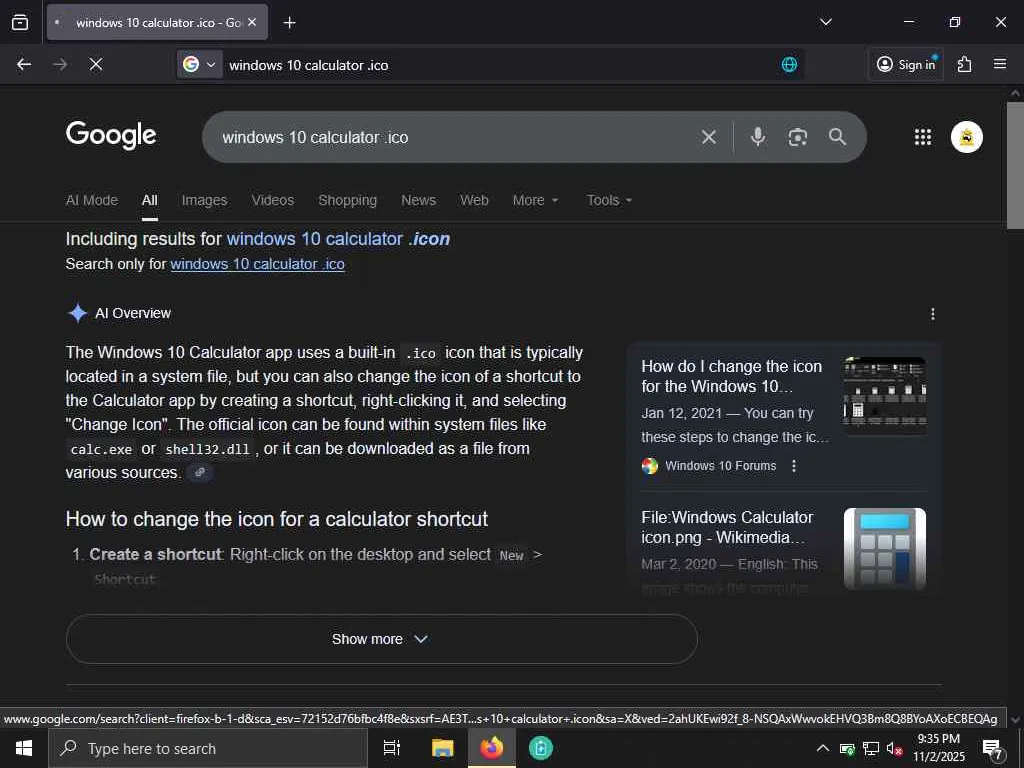
Task: Go back to the previous page
Action: pos(24,64)
